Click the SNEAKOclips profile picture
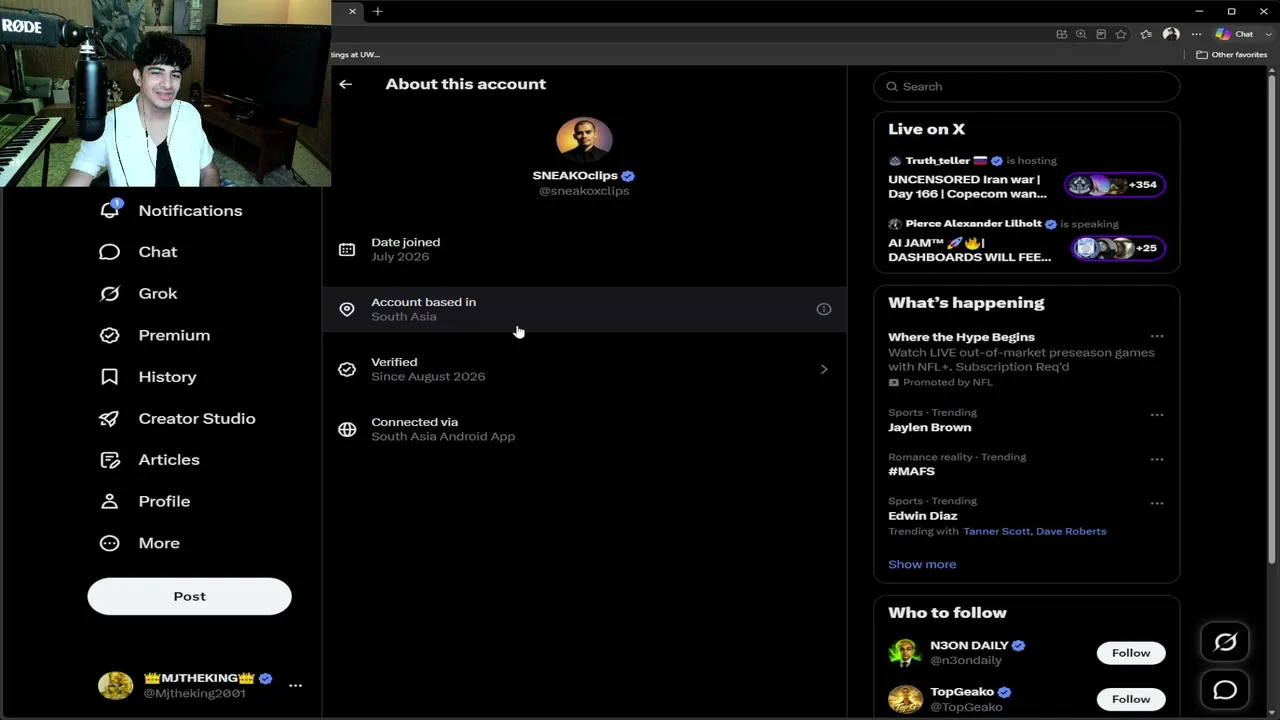The image size is (1280, 720). tap(584, 139)
